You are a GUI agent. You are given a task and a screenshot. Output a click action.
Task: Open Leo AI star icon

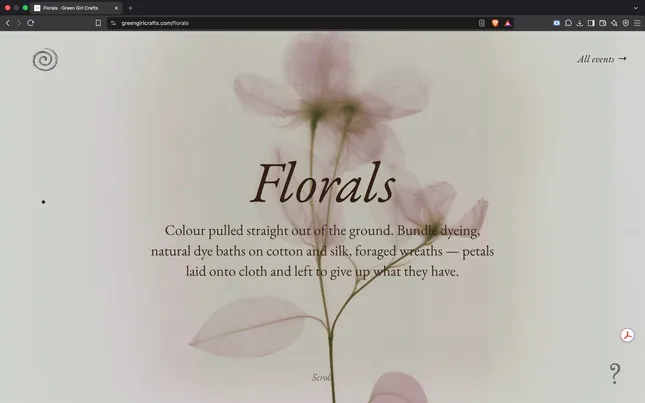tap(614, 23)
